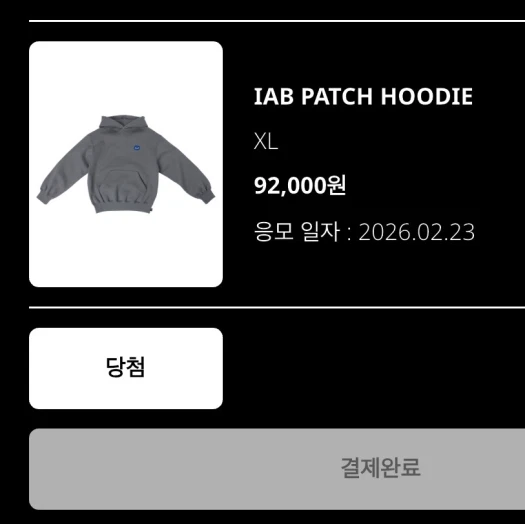
Task: Click the hood of the gray hoodie
Action: click(x=124, y=125)
